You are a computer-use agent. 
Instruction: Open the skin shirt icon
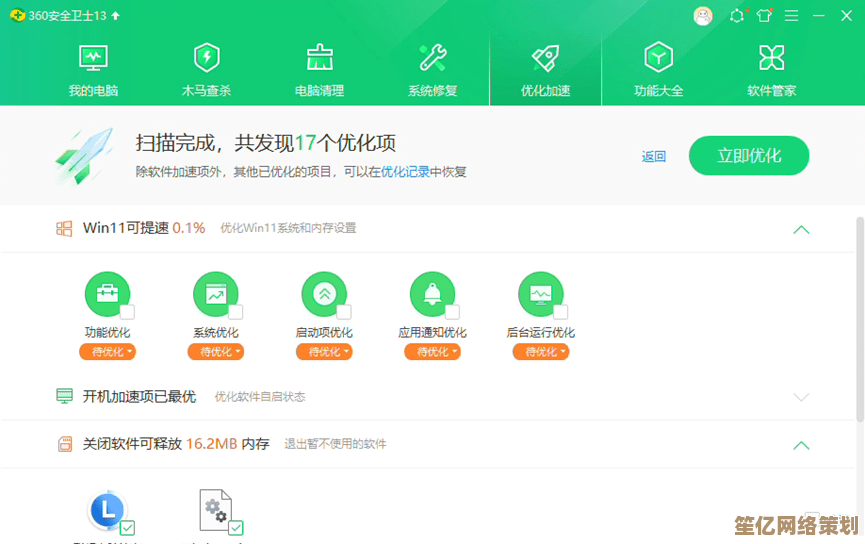[765, 15]
